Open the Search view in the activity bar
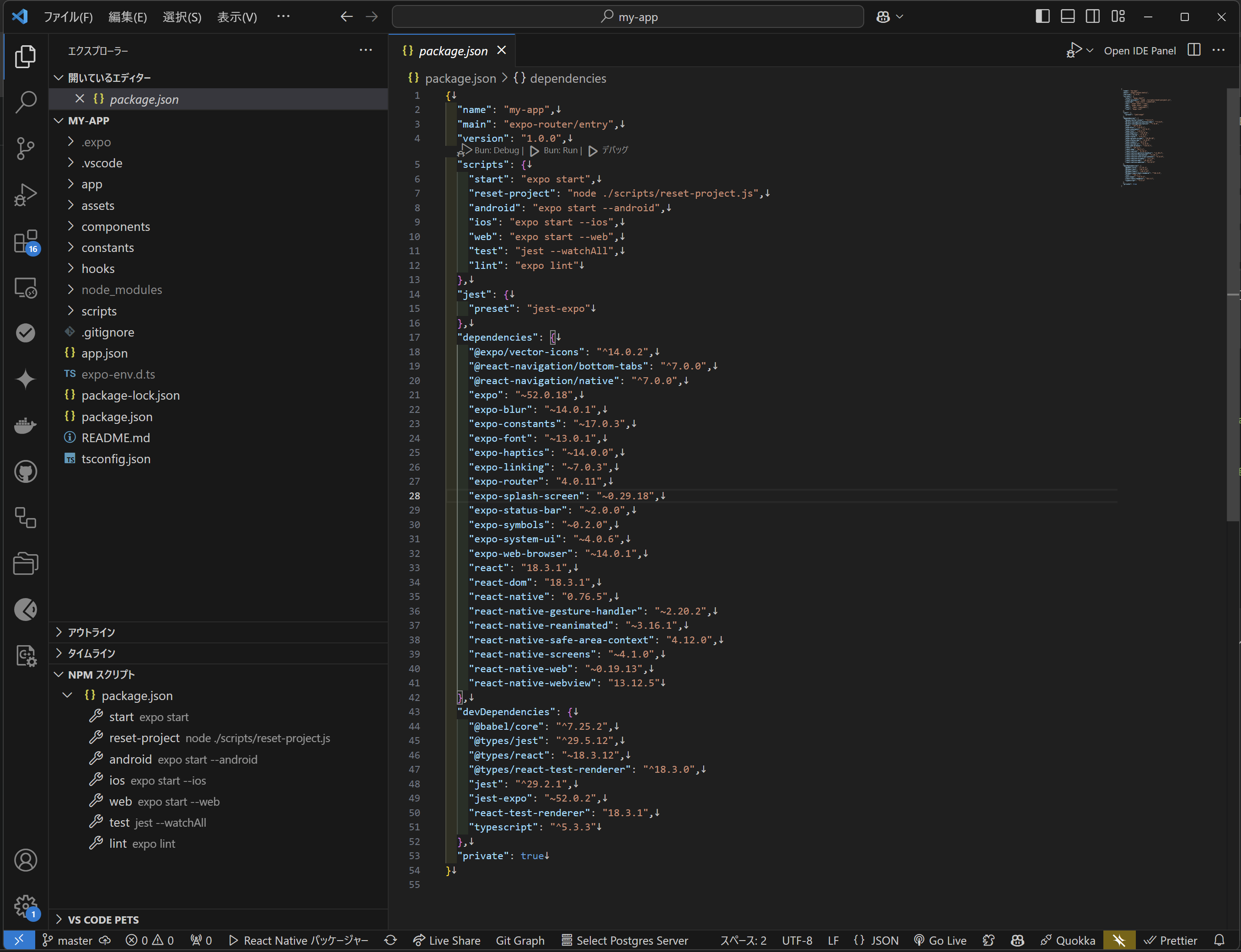Image resolution: width=1241 pixels, height=952 pixels. (25, 102)
